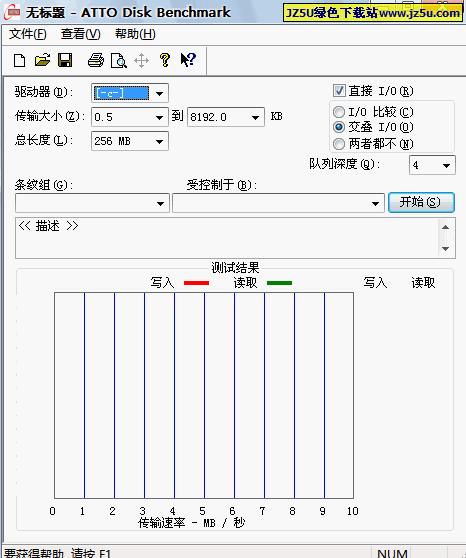The image size is (466, 558).
Task: Click inside the 描述 description text field
Action: 227,238
